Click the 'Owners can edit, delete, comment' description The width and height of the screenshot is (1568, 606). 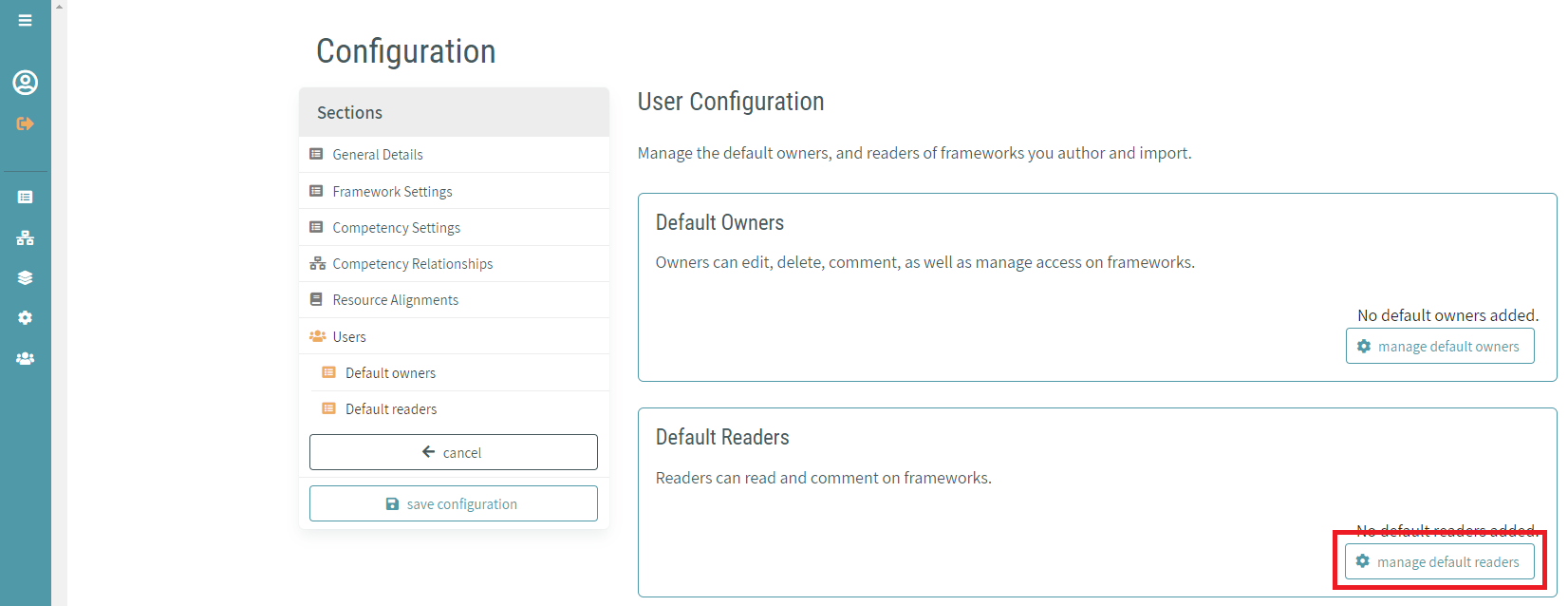click(x=925, y=262)
